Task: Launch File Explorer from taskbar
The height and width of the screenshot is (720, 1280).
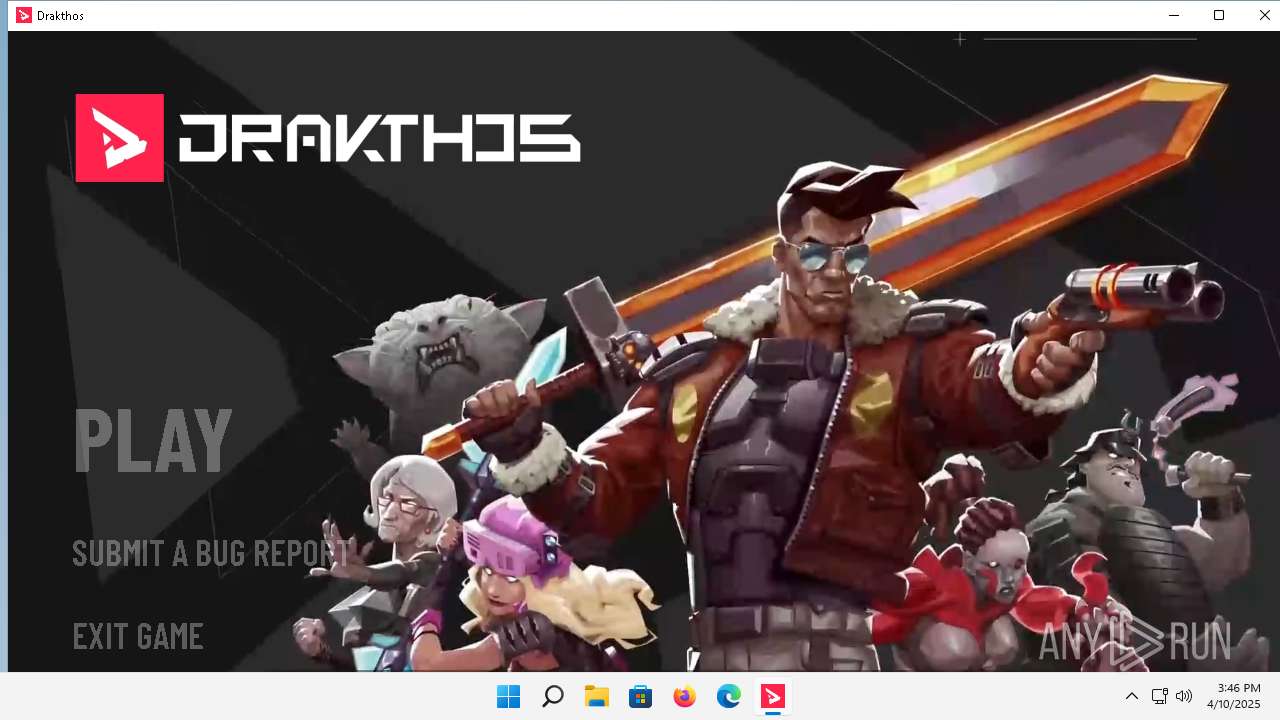Action: pyautogui.click(x=596, y=696)
